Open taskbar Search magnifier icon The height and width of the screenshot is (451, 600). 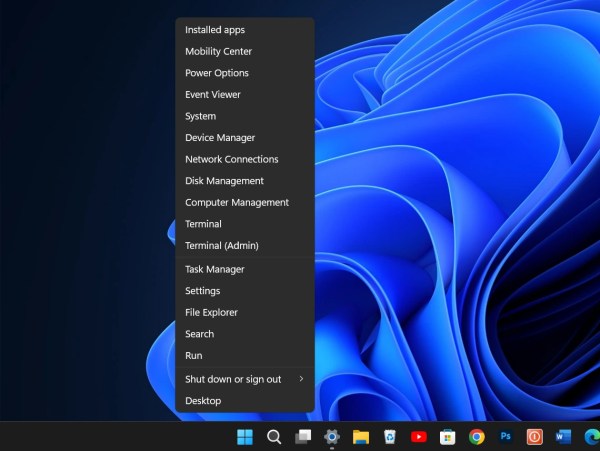pyautogui.click(x=274, y=437)
